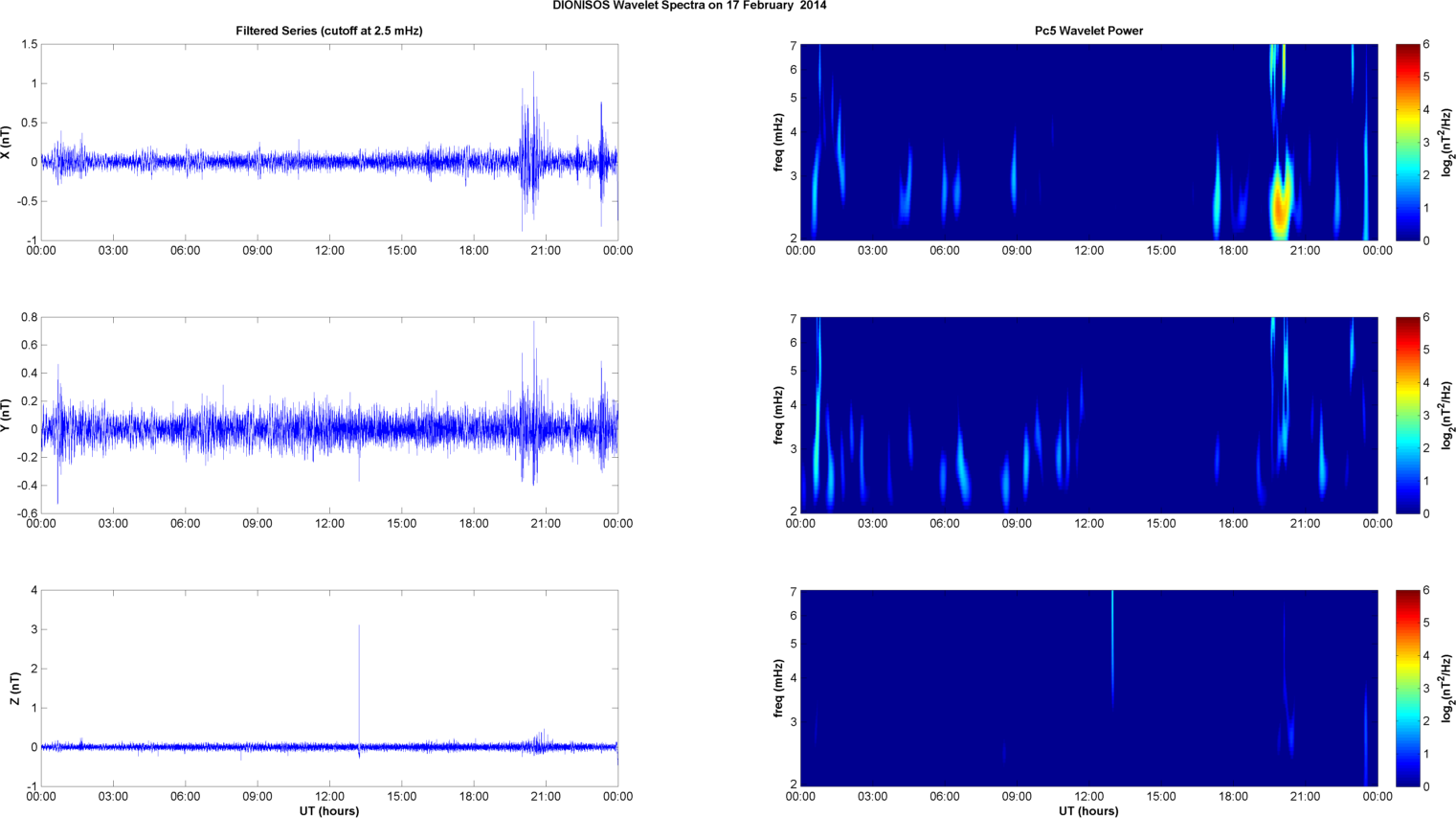Click the log2(nT²/Hz) label of middle colorbar
Screen dimensions: 1456x818
(1447, 416)
